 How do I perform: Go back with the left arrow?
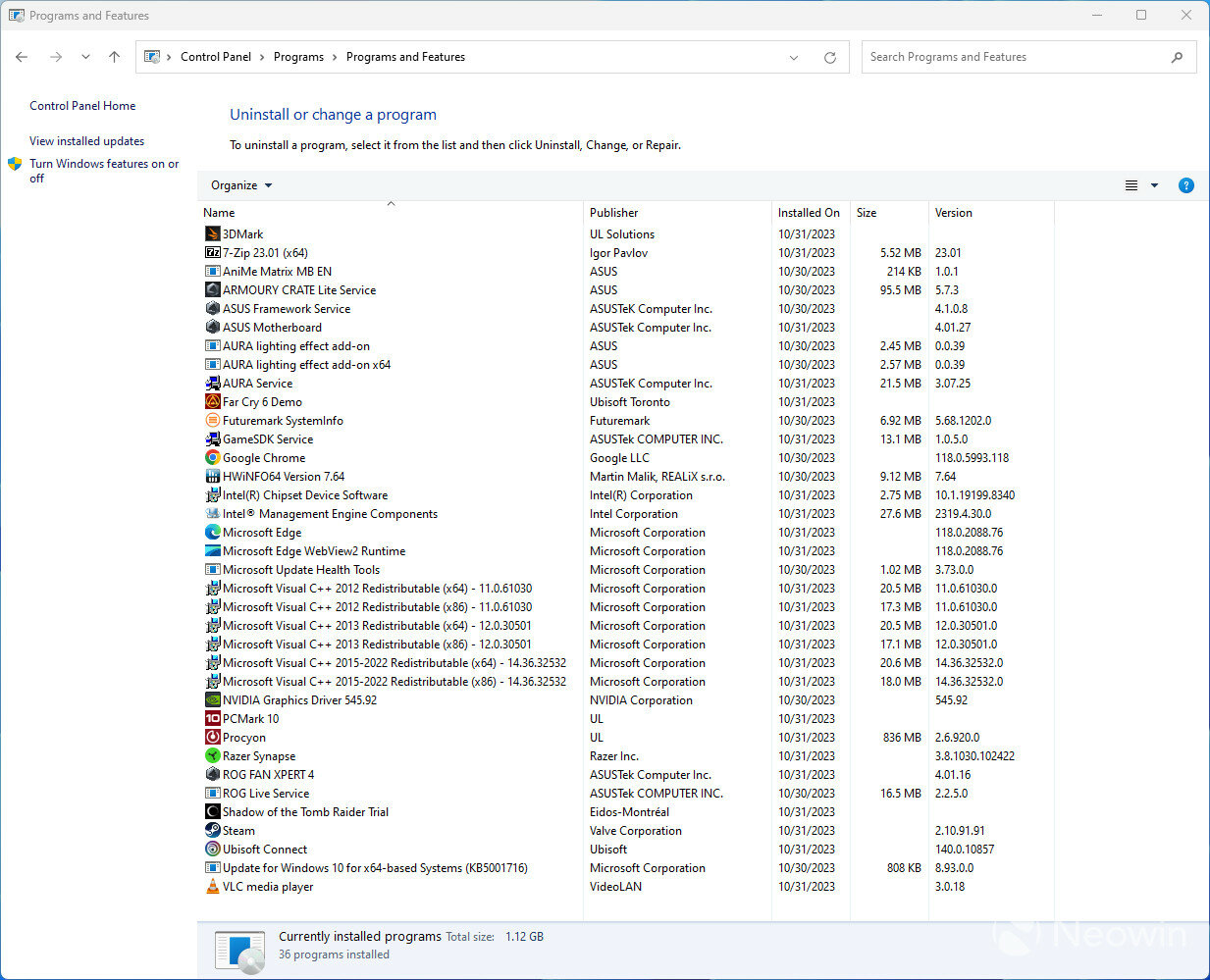coord(22,57)
